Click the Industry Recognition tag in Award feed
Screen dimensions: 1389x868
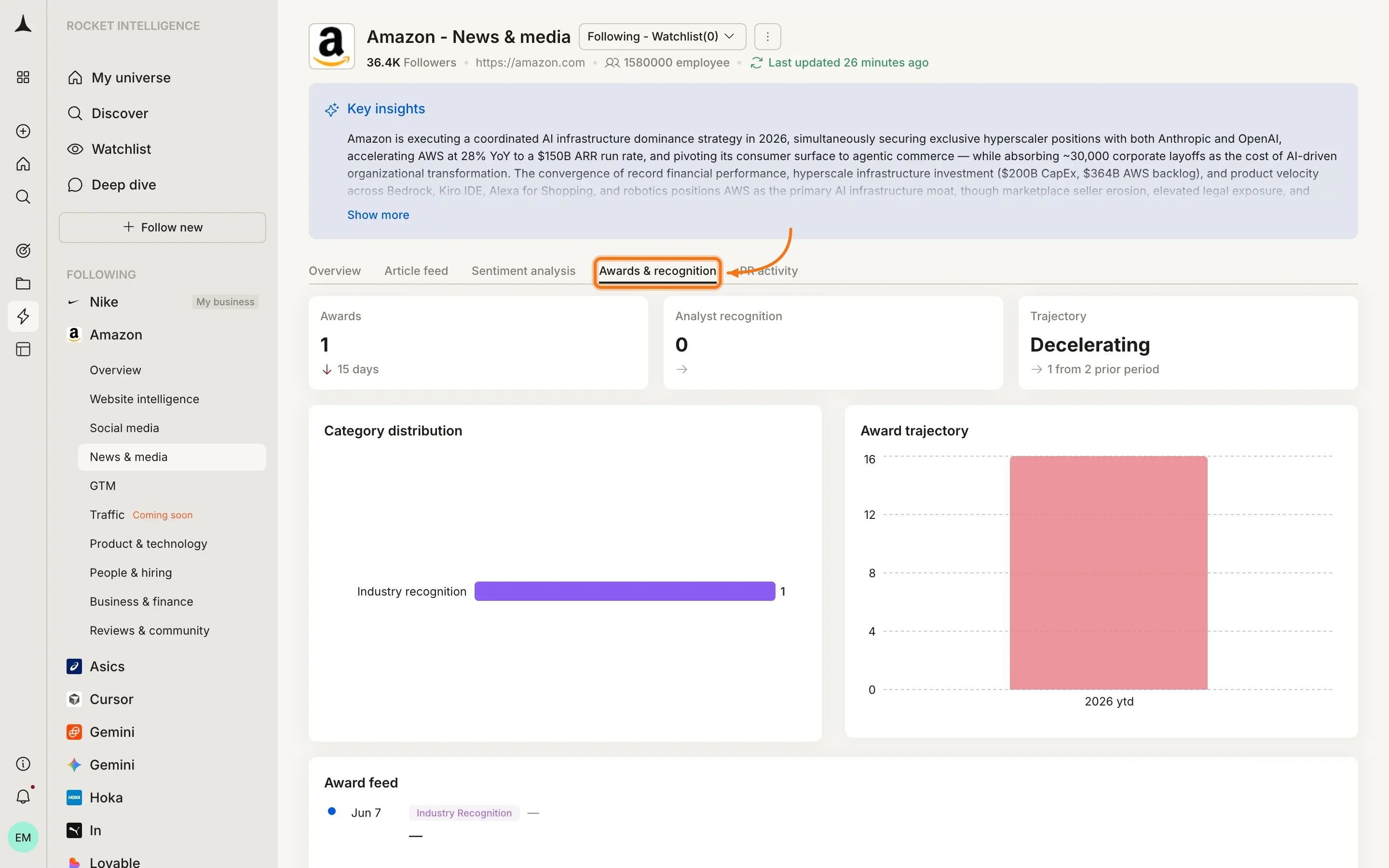[x=464, y=813]
